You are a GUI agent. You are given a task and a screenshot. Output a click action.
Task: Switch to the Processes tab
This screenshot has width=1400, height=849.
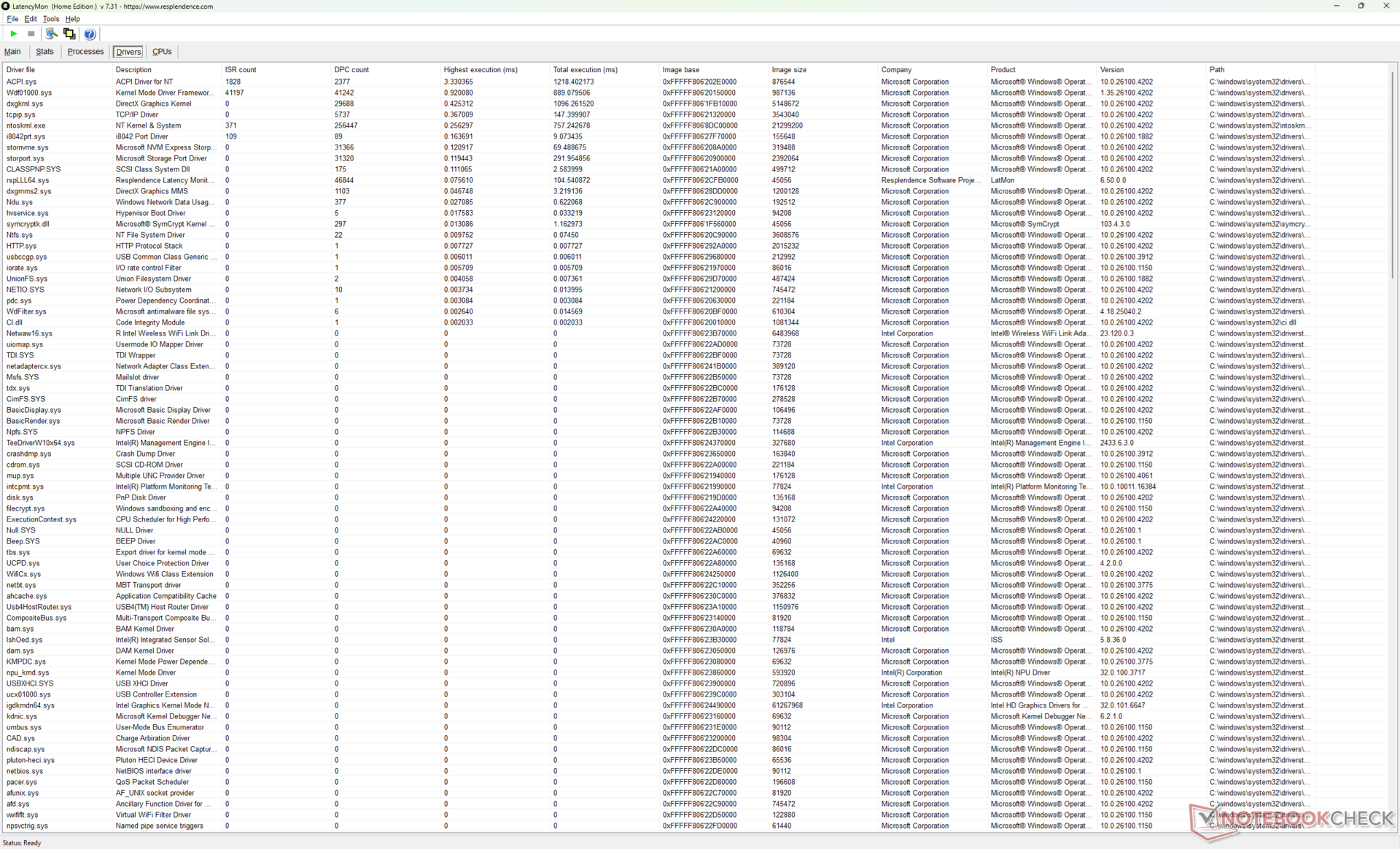pos(85,52)
